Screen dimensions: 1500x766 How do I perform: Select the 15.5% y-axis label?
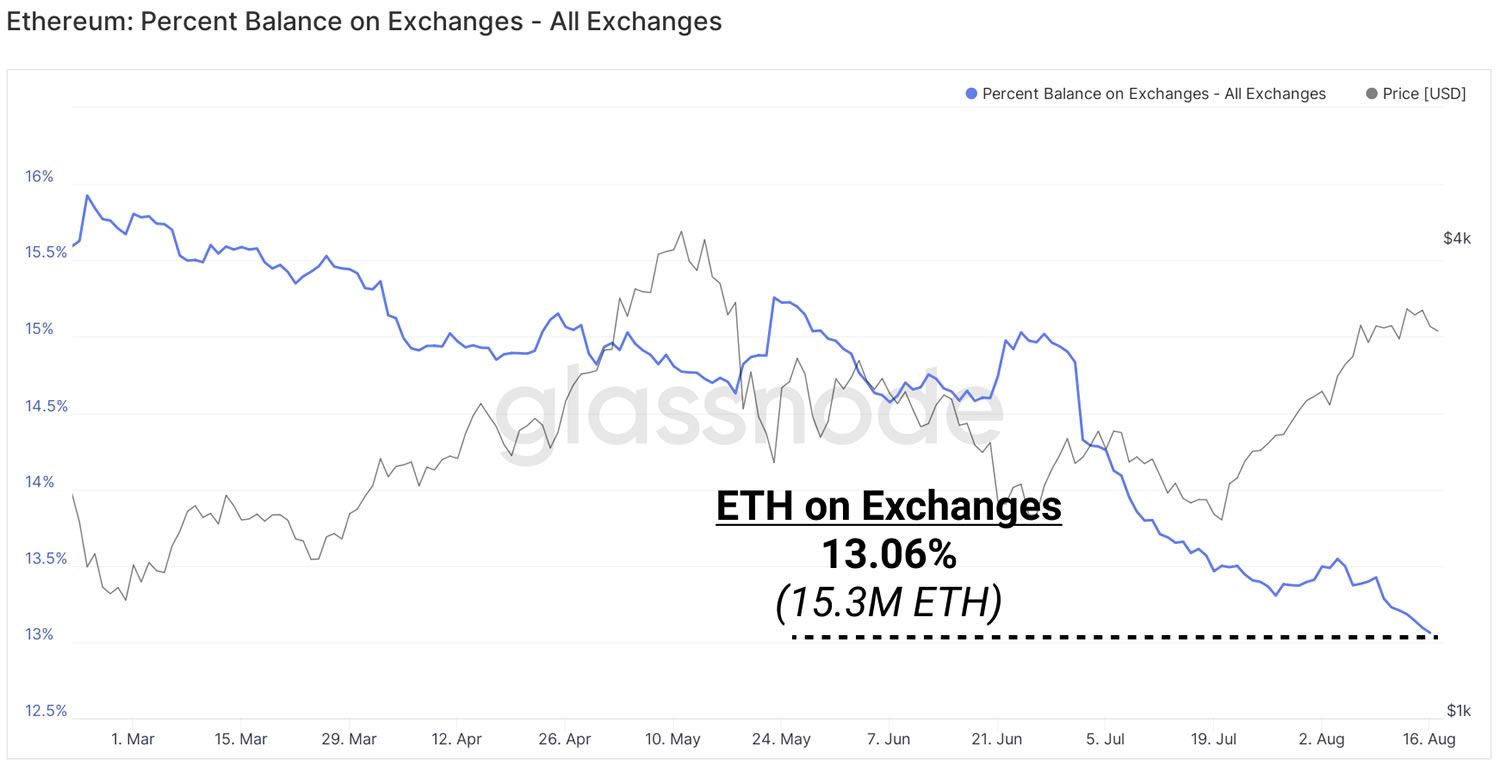(46, 252)
